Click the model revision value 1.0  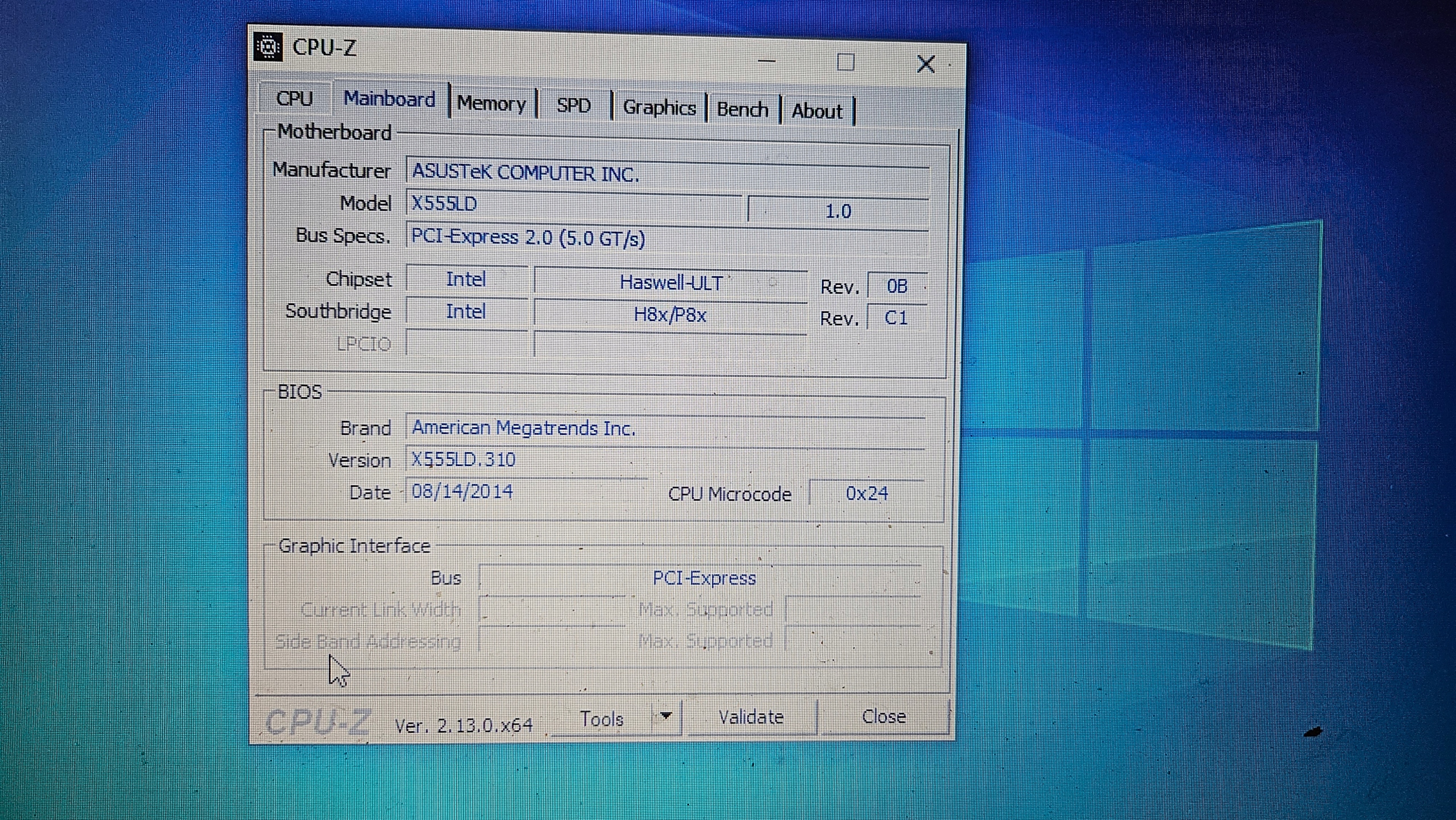838,212
